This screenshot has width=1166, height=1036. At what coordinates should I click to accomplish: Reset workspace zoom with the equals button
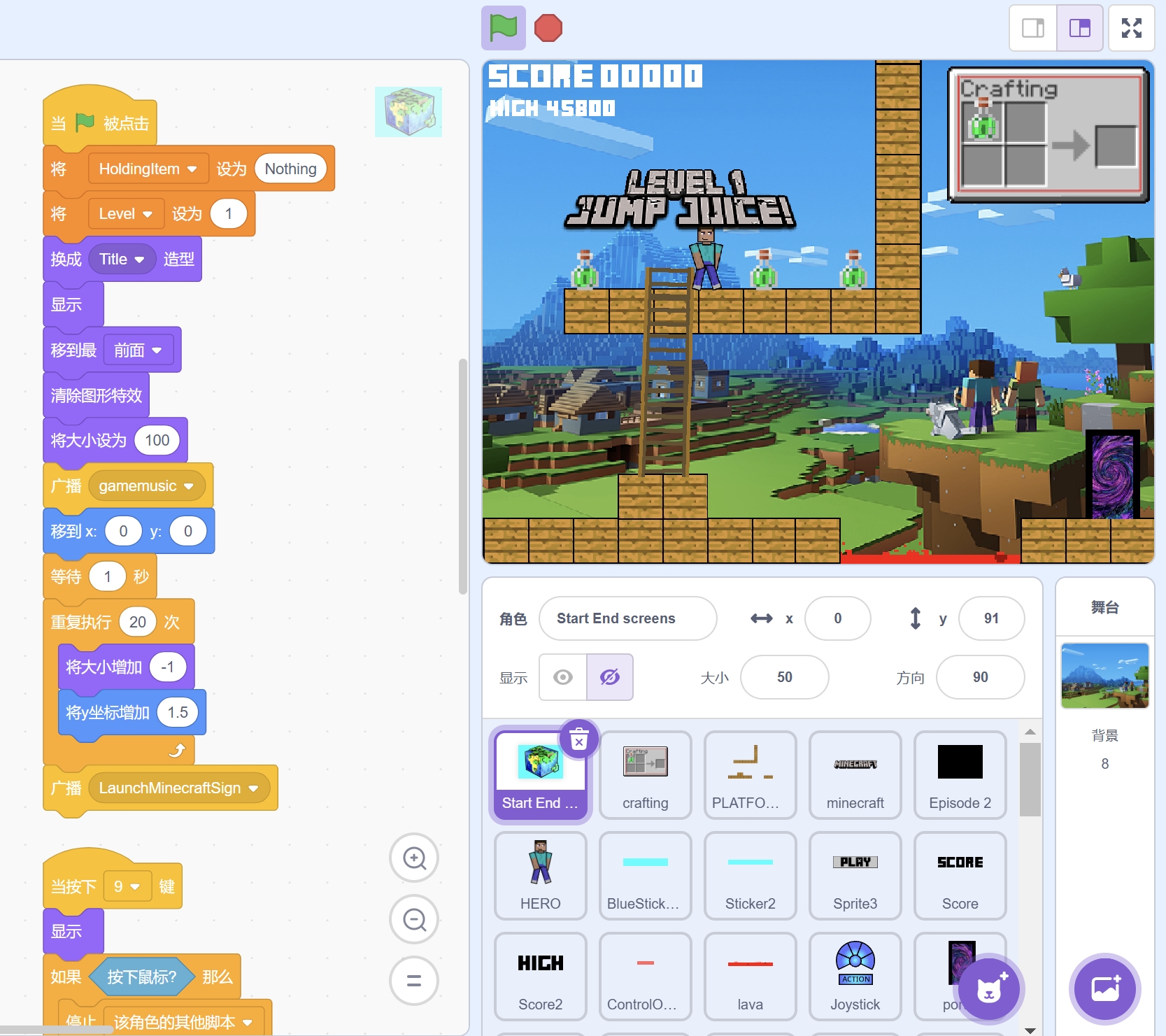pos(414,981)
